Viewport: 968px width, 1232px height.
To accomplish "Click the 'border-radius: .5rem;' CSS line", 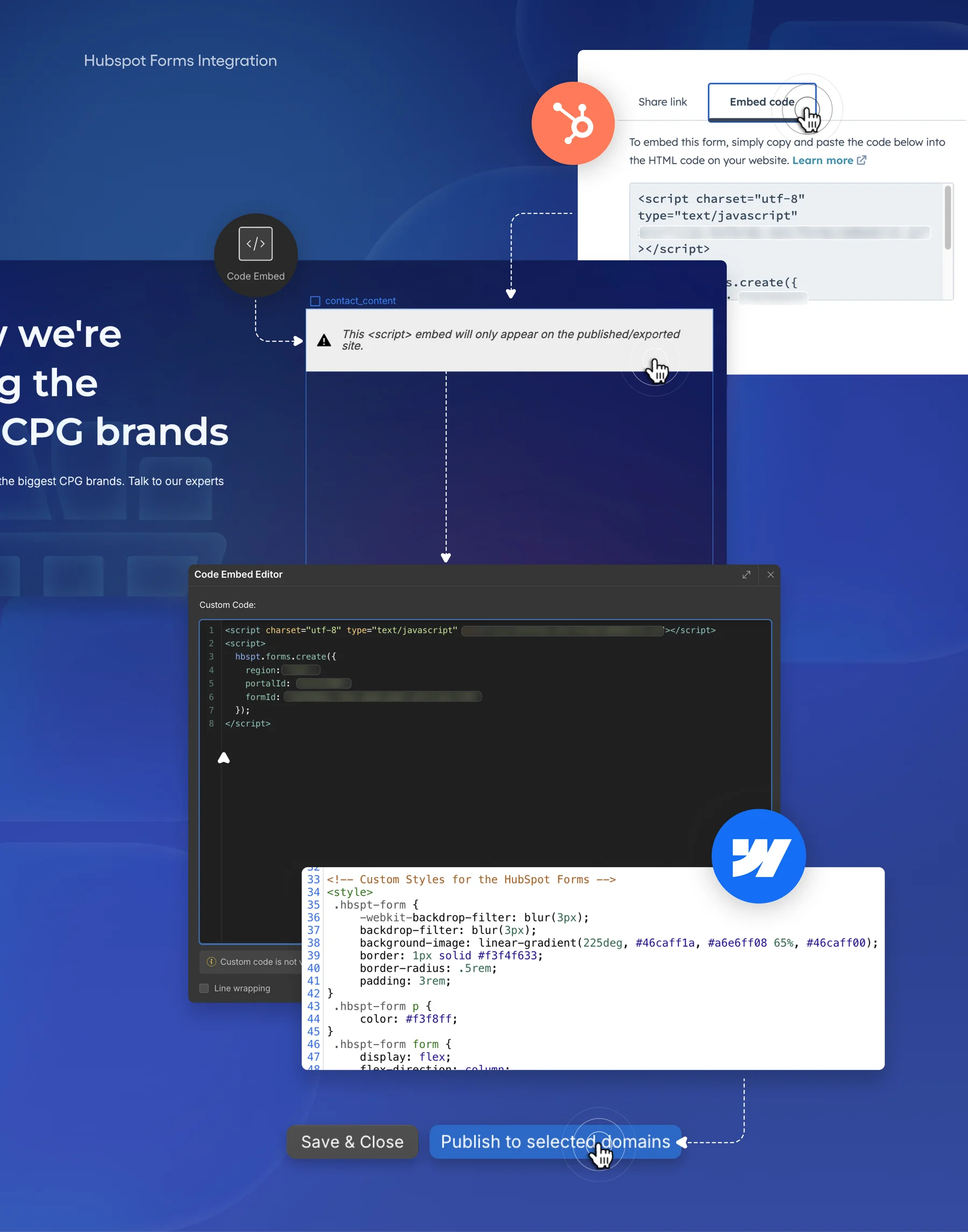I will (x=429, y=968).
